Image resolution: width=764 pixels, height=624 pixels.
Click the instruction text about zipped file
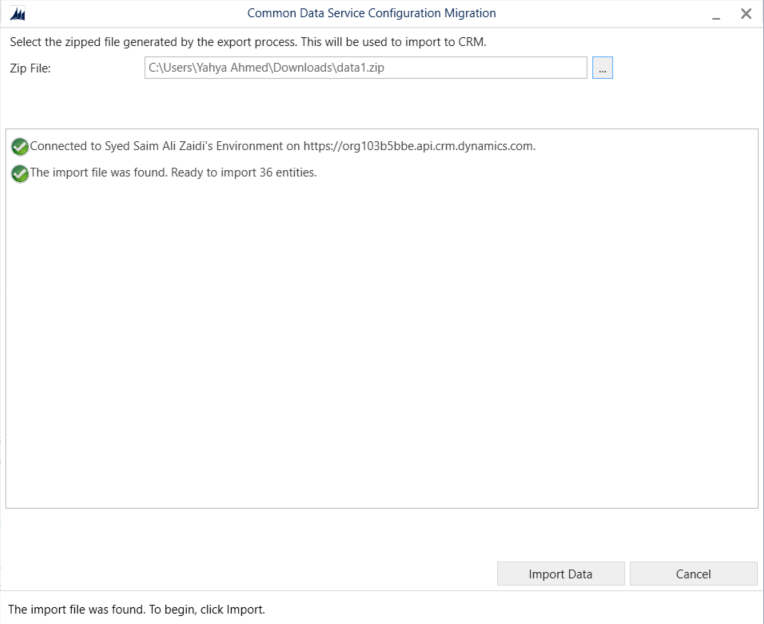(x=247, y=42)
